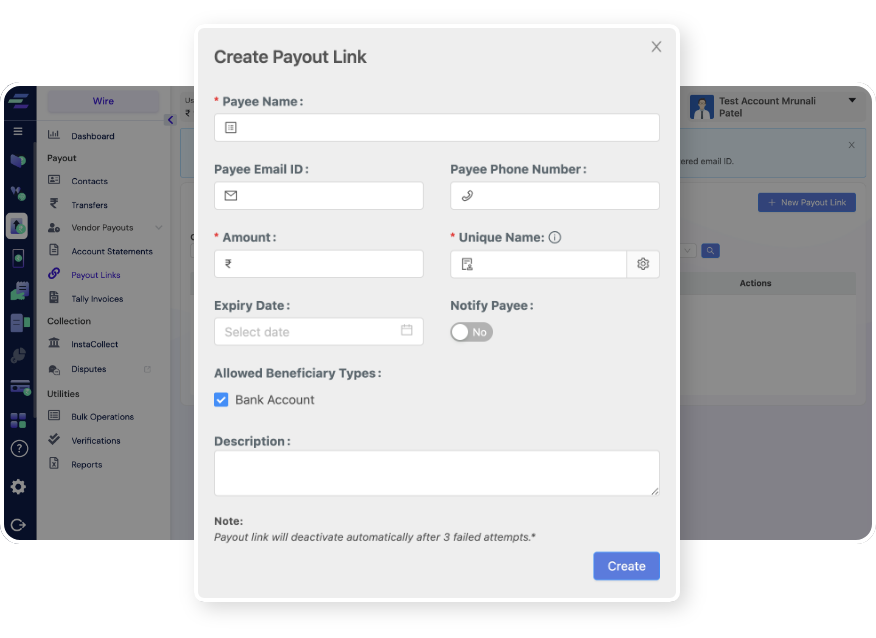Screen dimensions: 876x638
Task: Click the search icon button
Action: (710, 251)
